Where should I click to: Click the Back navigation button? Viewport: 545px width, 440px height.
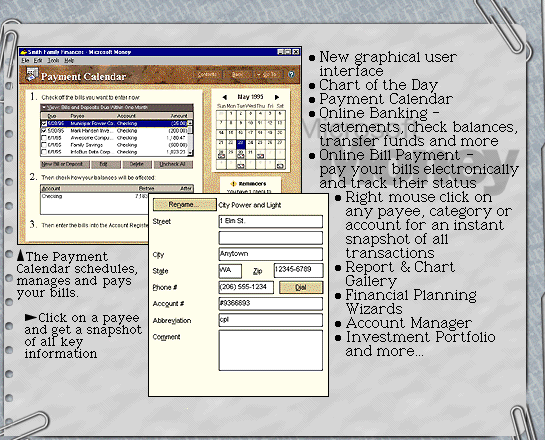pos(237,74)
